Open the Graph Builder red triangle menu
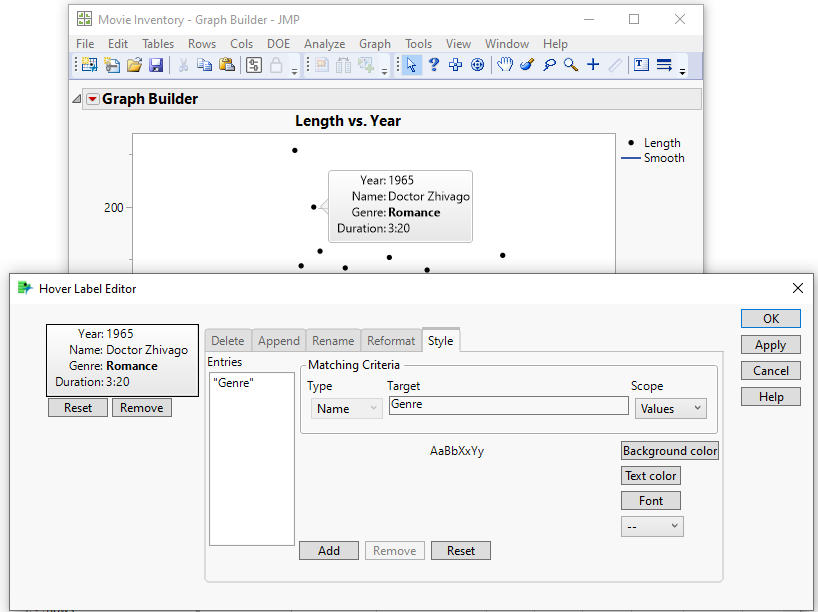818x612 pixels. [x=92, y=99]
